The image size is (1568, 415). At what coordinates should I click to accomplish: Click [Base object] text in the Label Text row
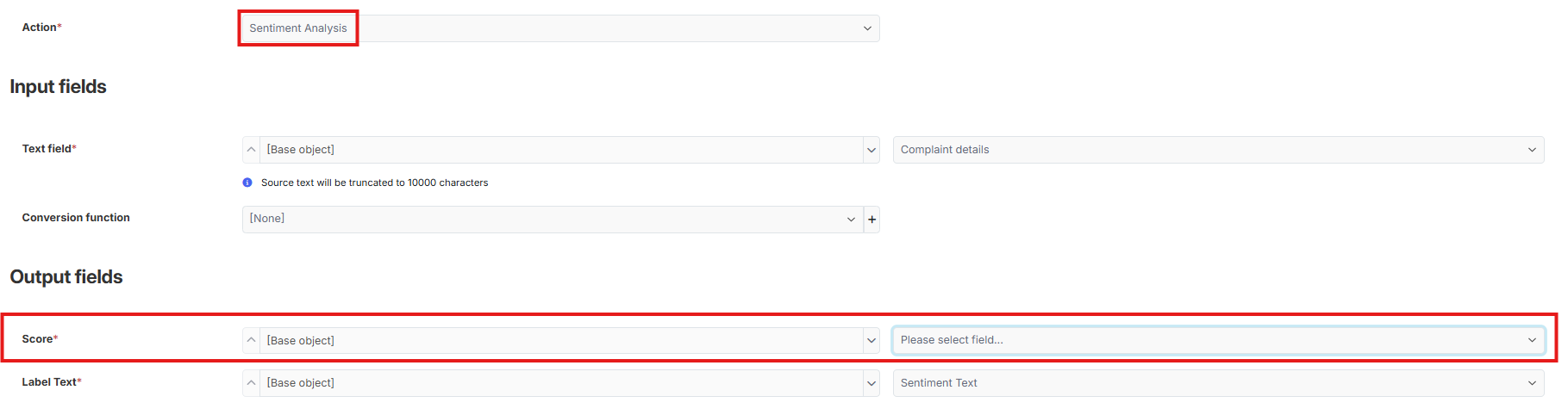click(x=301, y=383)
